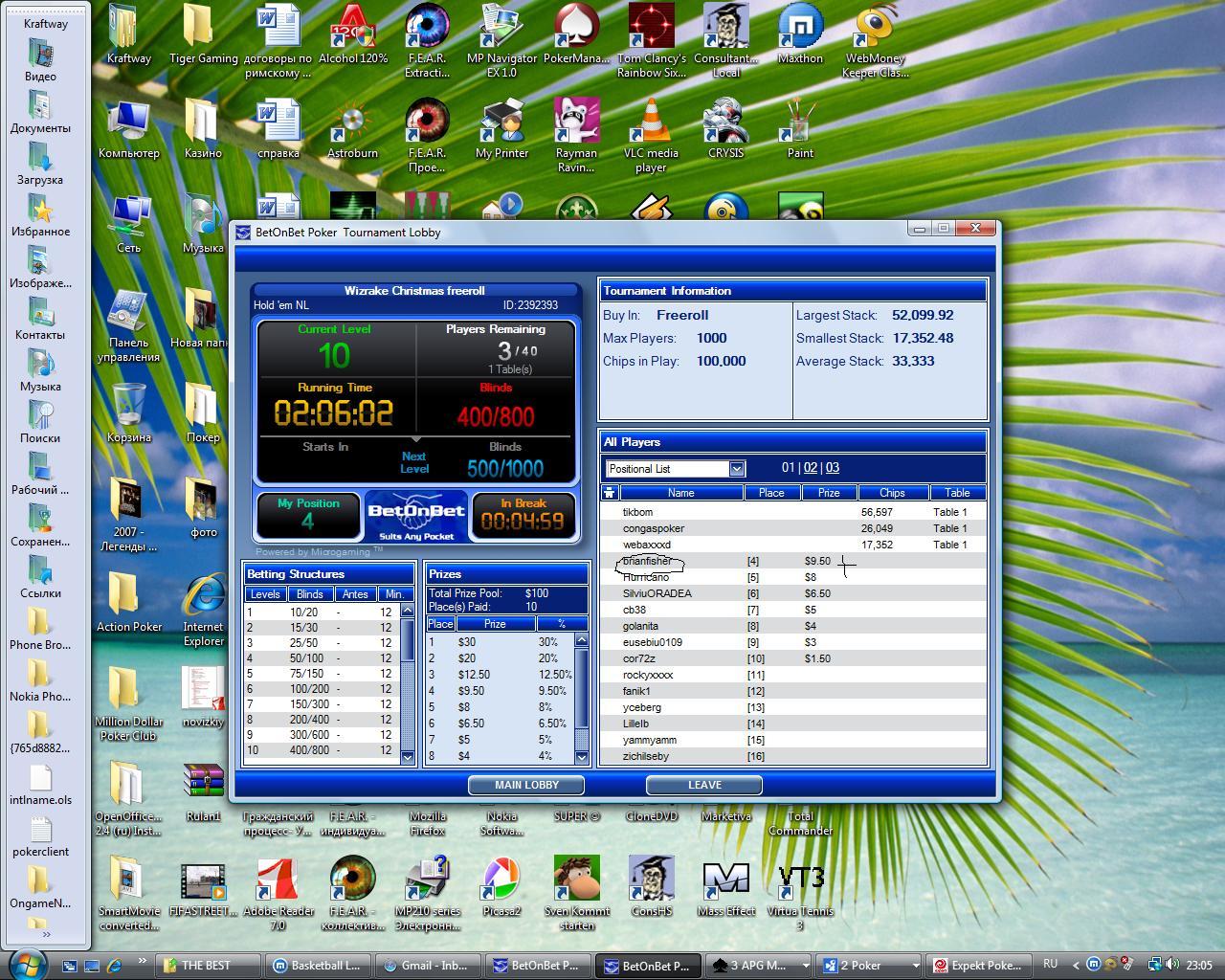The image size is (1225, 980).
Task: Open the Rulan1 archive icon
Action: (203, 792)
